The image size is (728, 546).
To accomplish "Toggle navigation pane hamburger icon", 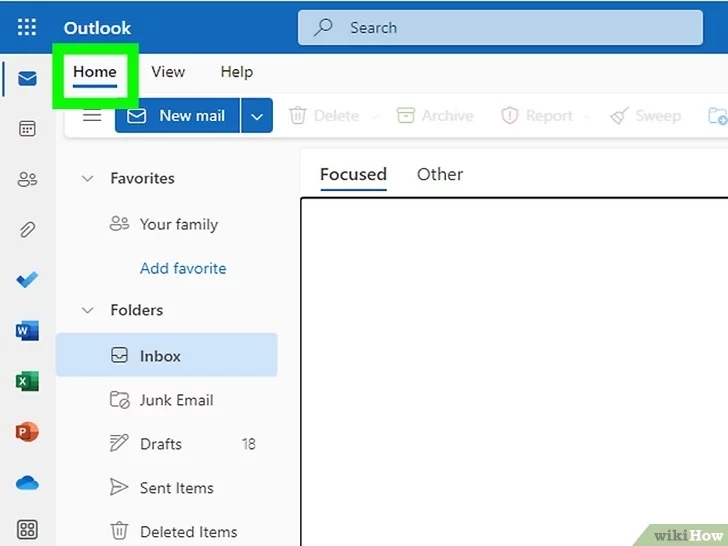I will pyautogui.click(x=92, y=116).
